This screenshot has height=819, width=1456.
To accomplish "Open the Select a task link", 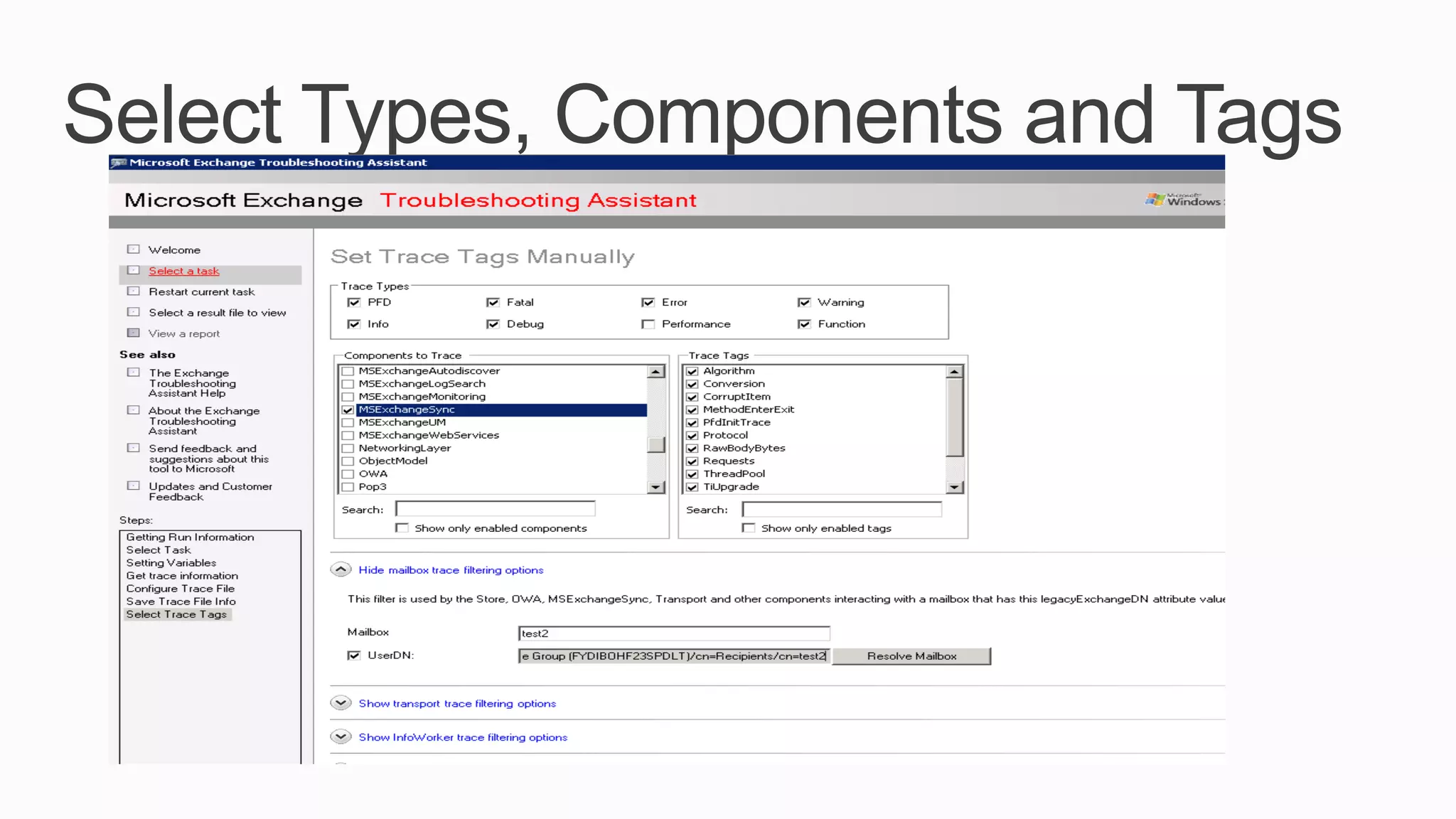I will pos(183,271).
